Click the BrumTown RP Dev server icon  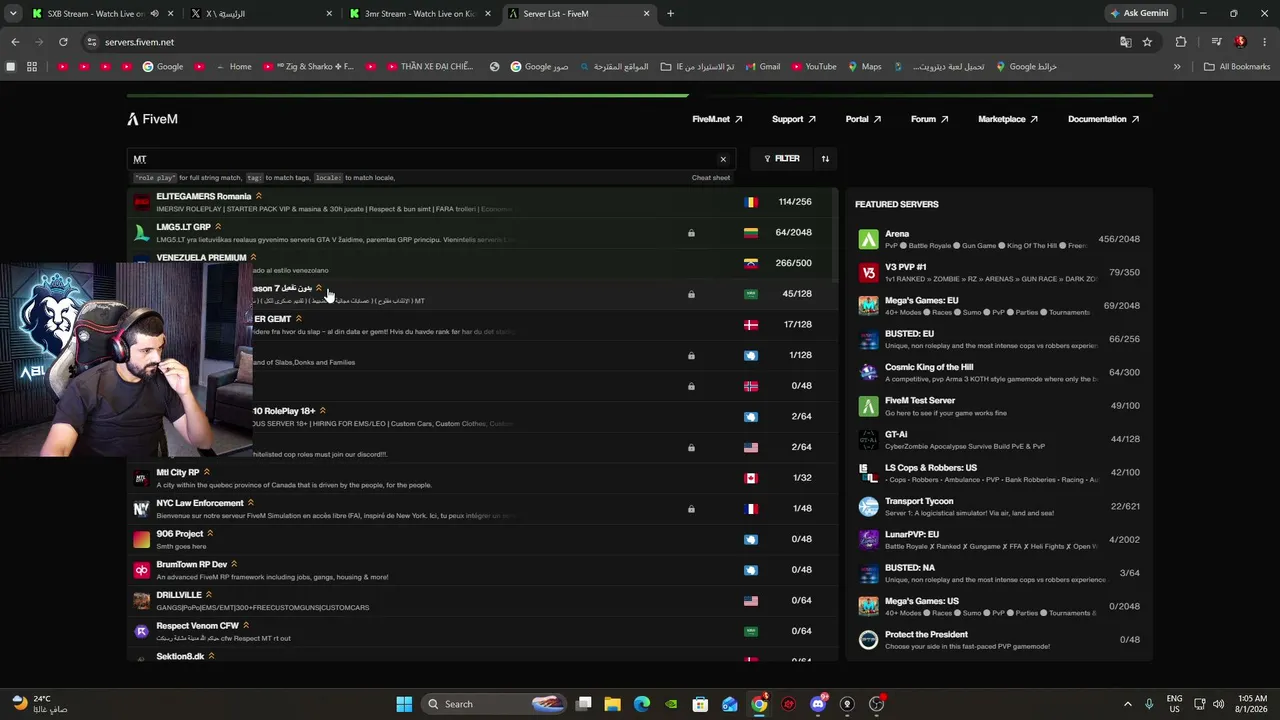point(142,570)
